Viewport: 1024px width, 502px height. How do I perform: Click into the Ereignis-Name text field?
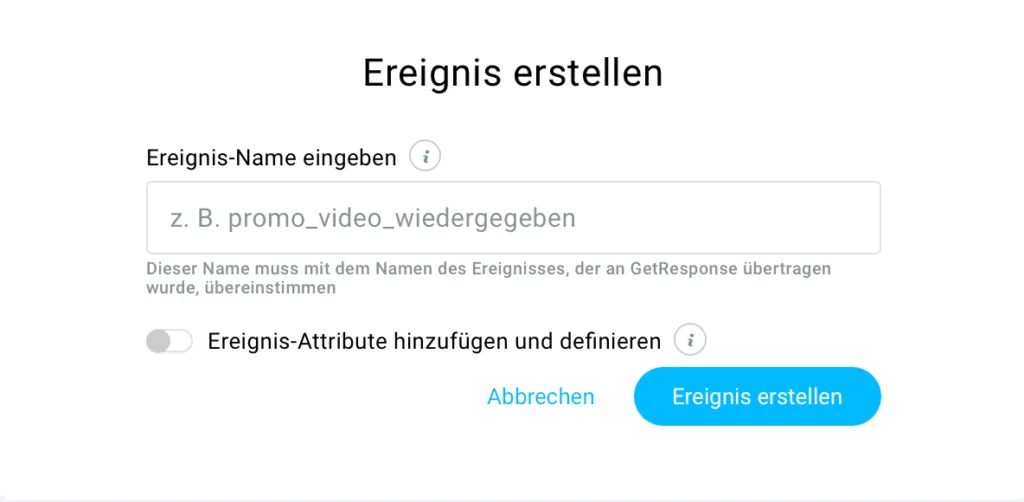point(513,218)
